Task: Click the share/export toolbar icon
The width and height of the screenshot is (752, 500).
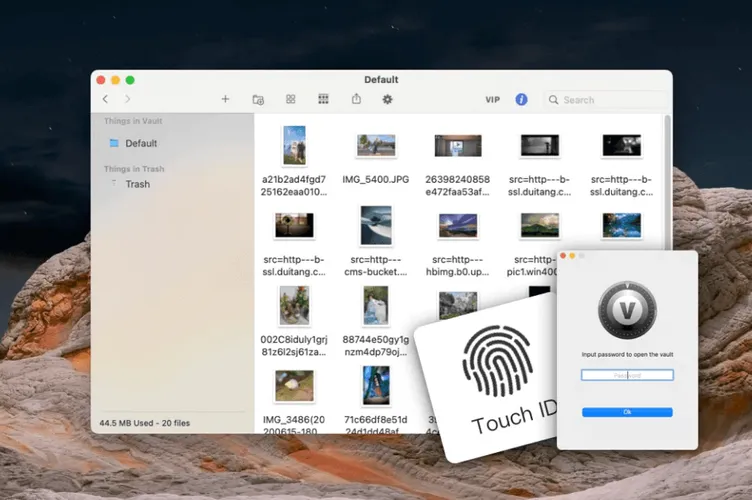Action: 356,99
